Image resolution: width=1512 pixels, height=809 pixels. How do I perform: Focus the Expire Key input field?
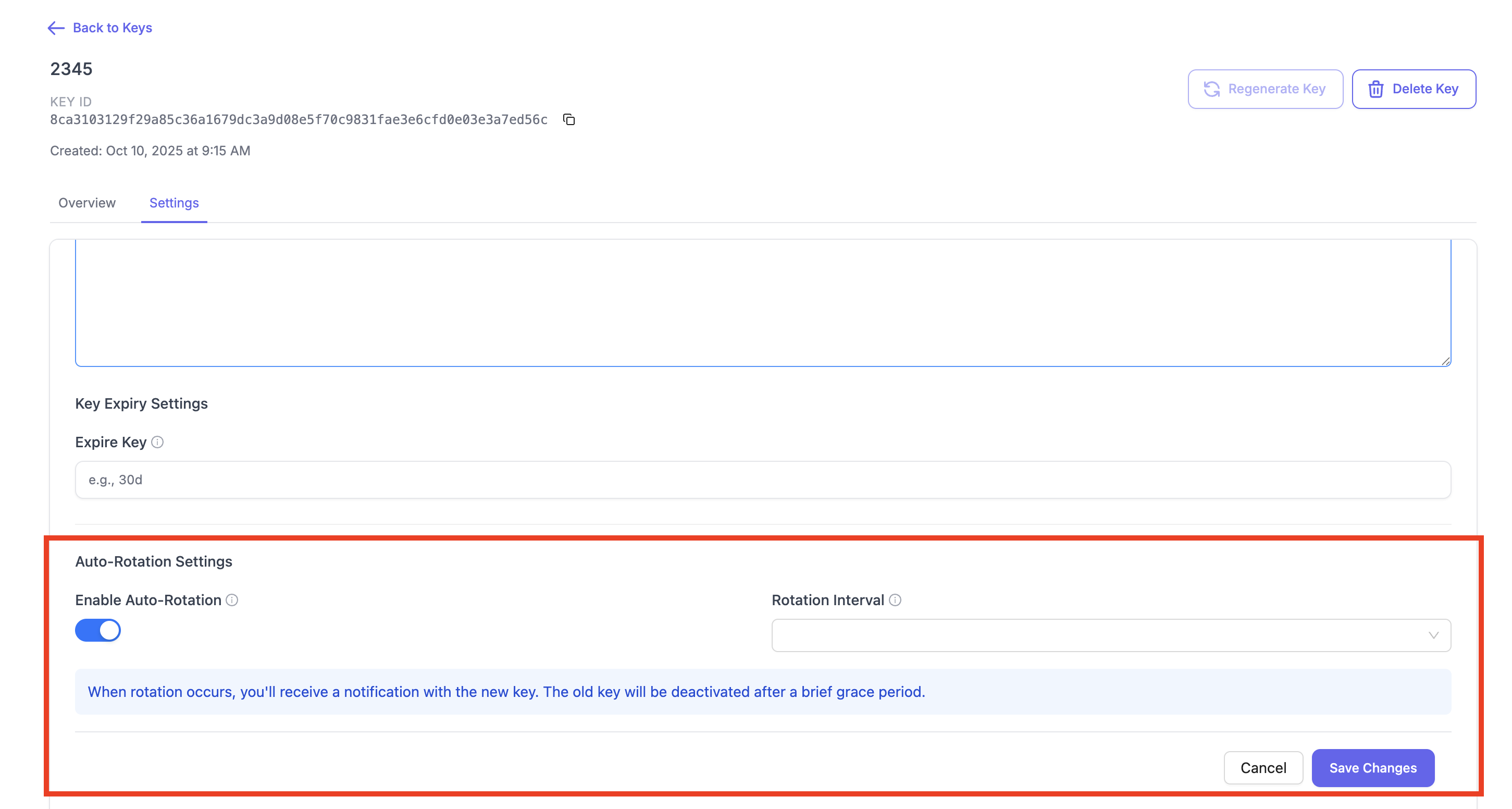coord(763,480)
